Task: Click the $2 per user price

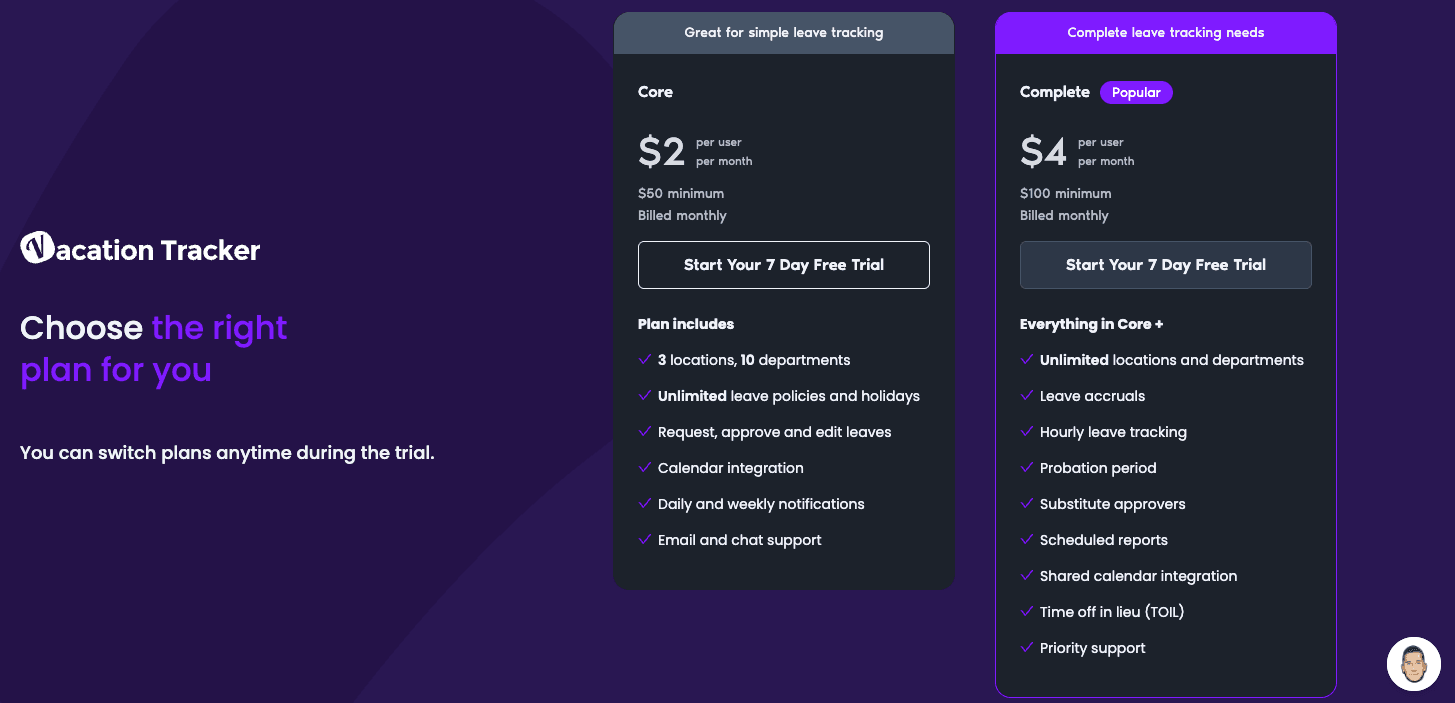Action: click(662, 152)
